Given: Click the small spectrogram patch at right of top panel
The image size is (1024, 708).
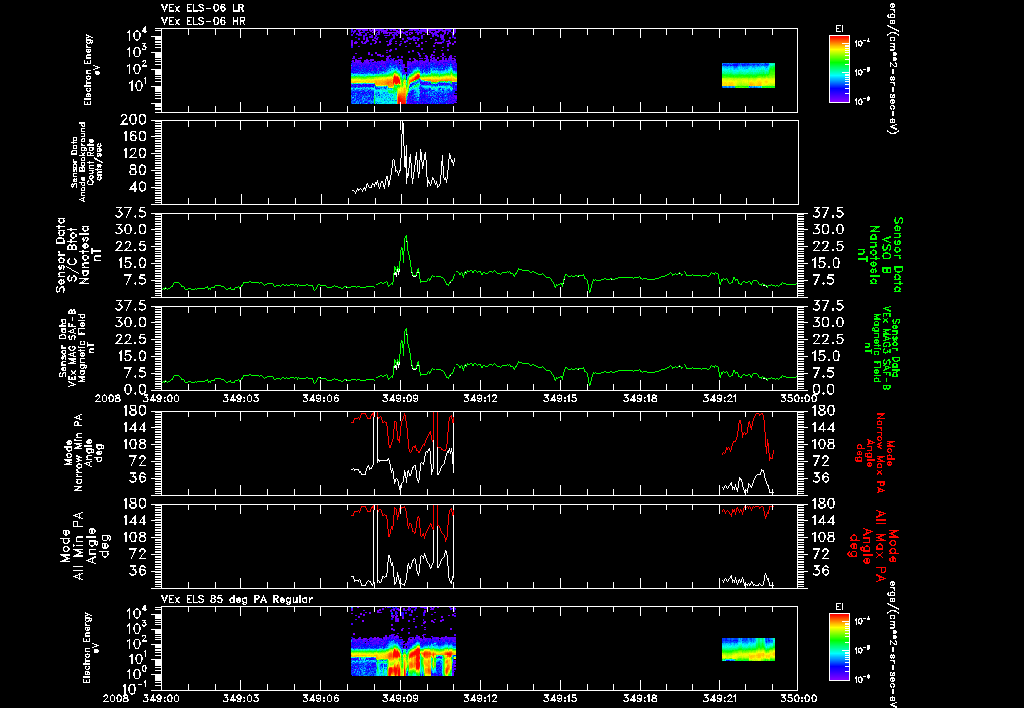Looking at the screenshot, I should point(748,75).
